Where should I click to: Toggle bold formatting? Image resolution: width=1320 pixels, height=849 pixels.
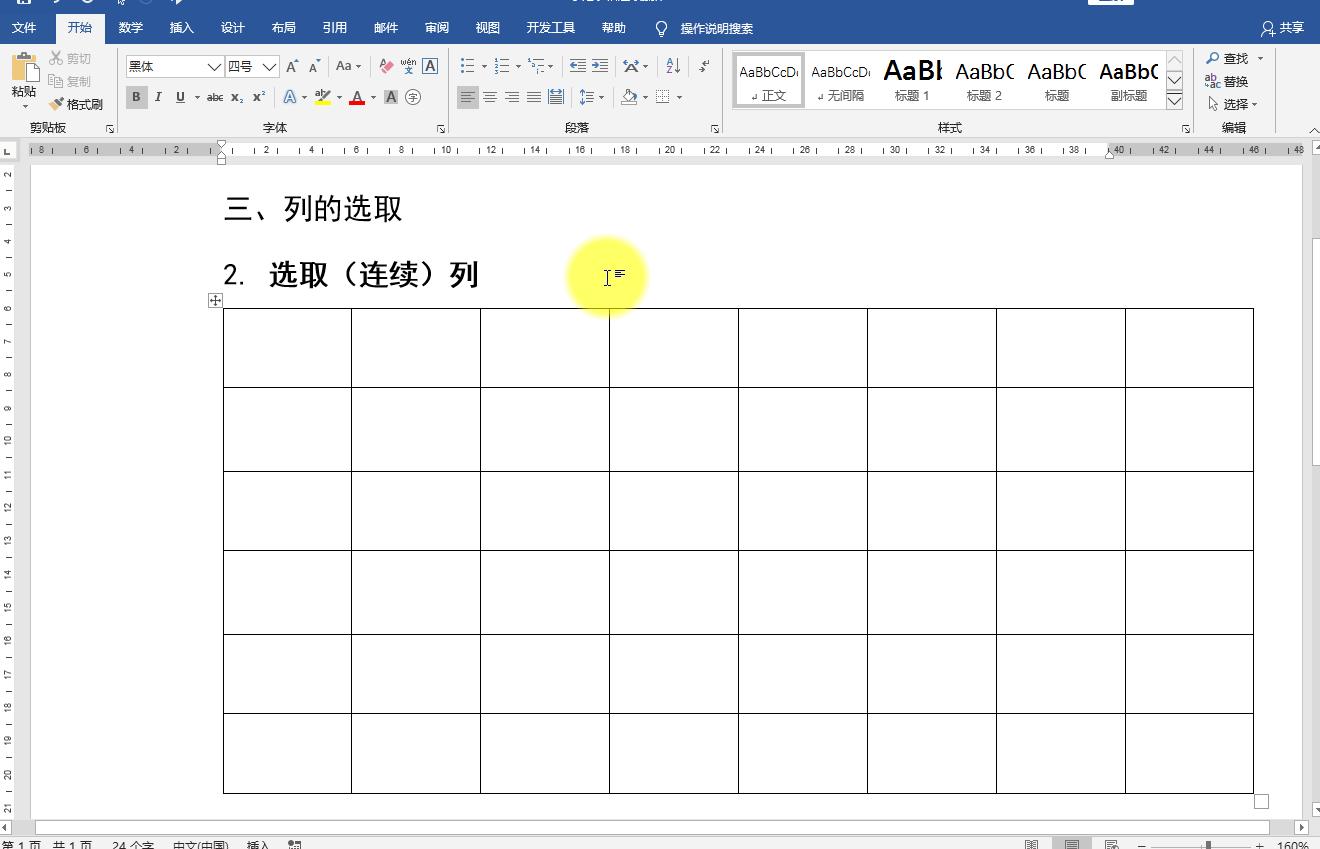tap(136, 97)
